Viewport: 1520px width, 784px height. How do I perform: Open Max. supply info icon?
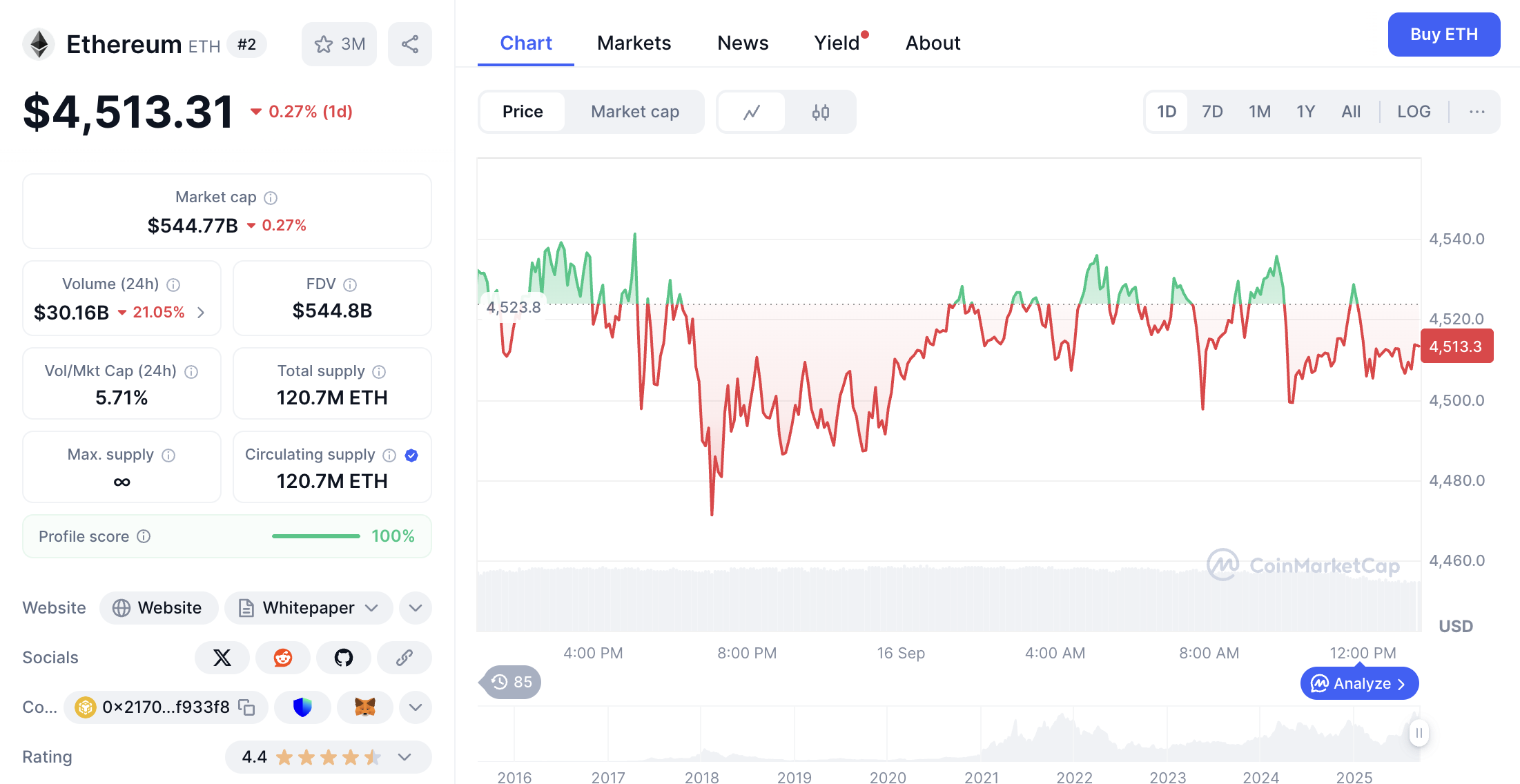pyautogui.click(x=168, y=455)
